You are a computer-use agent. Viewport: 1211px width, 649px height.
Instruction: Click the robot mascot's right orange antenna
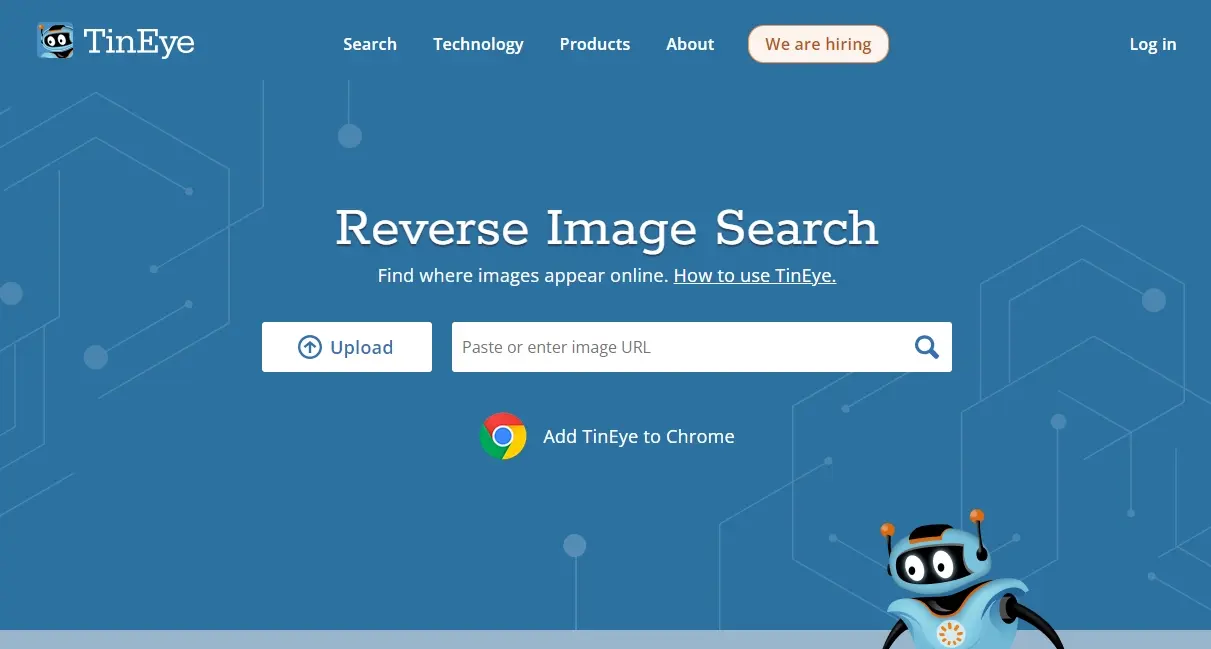click(x=977, y=517)
